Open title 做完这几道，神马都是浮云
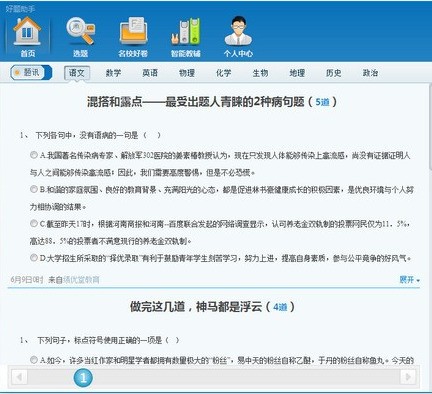This screenshot has width=432, height=394. (x=196, y=307)
